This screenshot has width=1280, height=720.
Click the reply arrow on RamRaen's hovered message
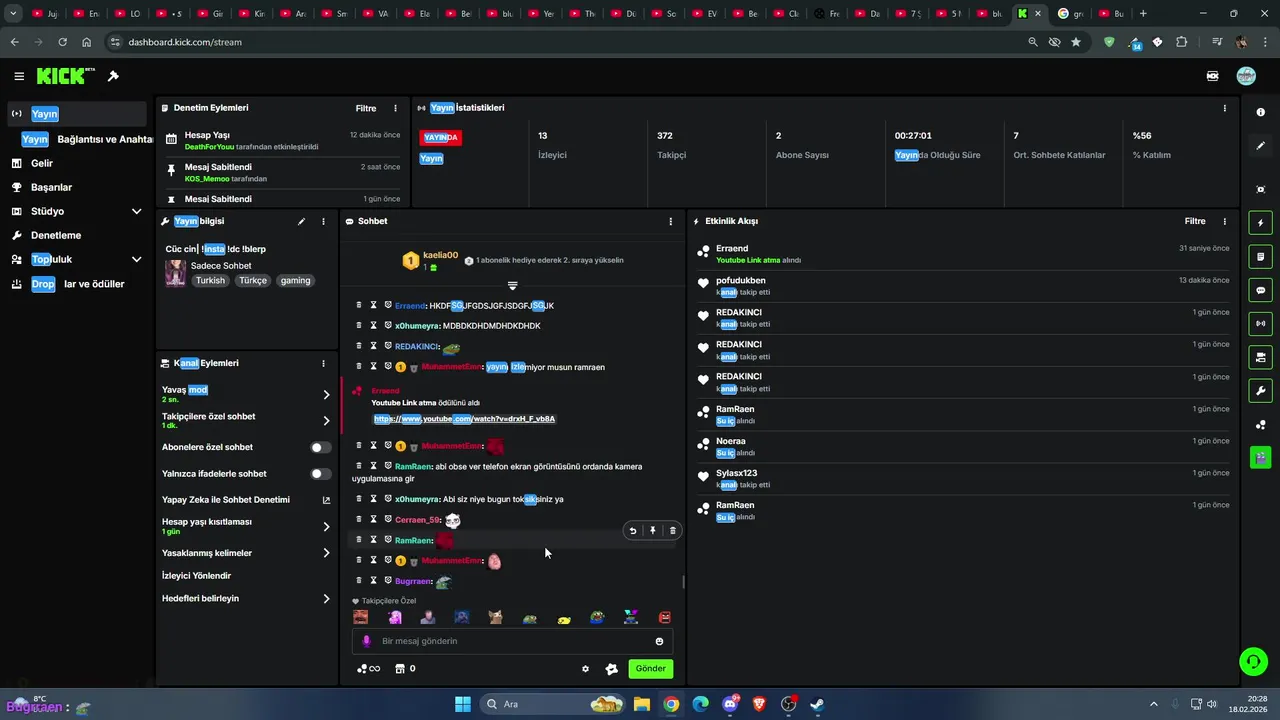pyautogui.click(x=632, y=531)
